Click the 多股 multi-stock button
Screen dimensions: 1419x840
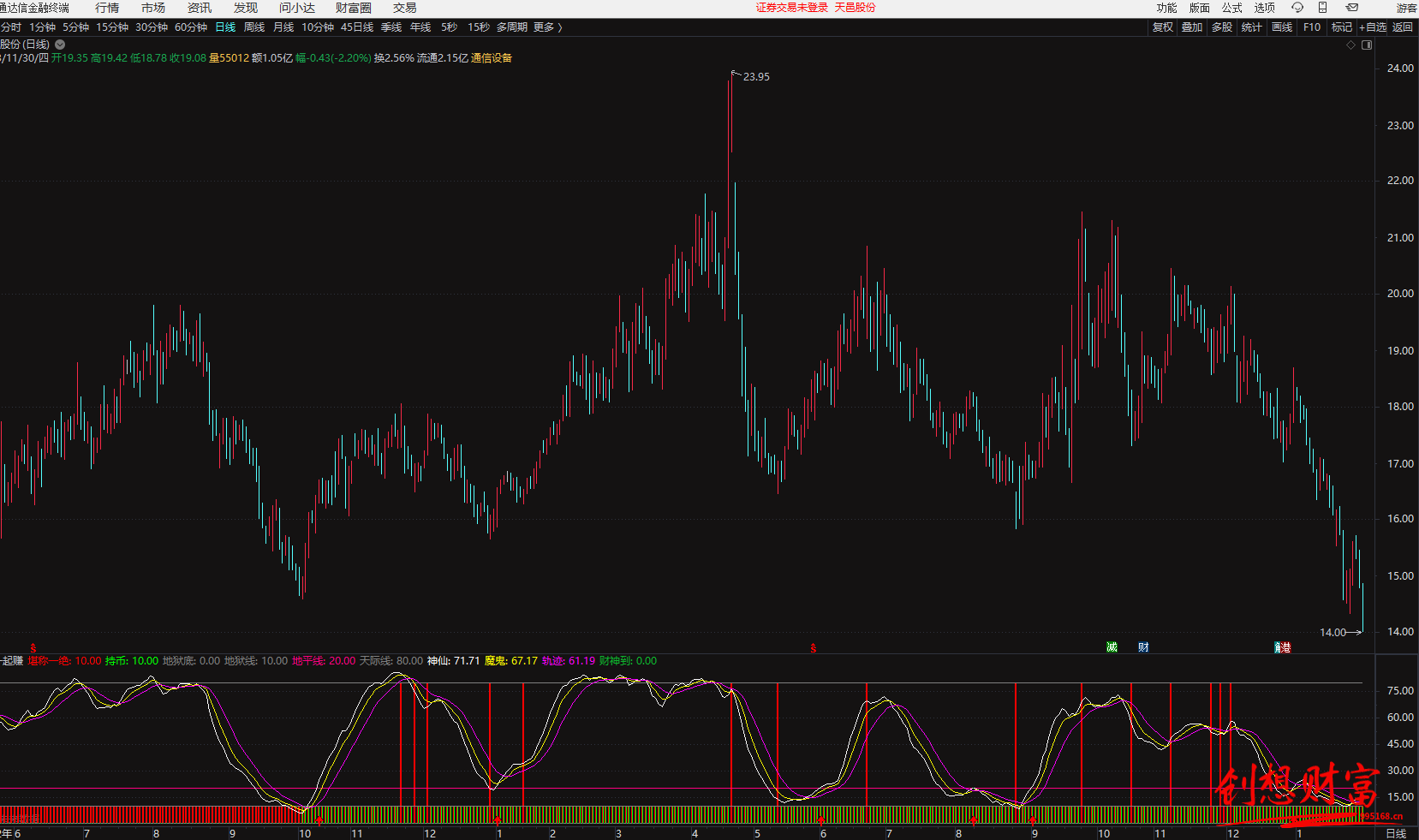(1222, 27)
